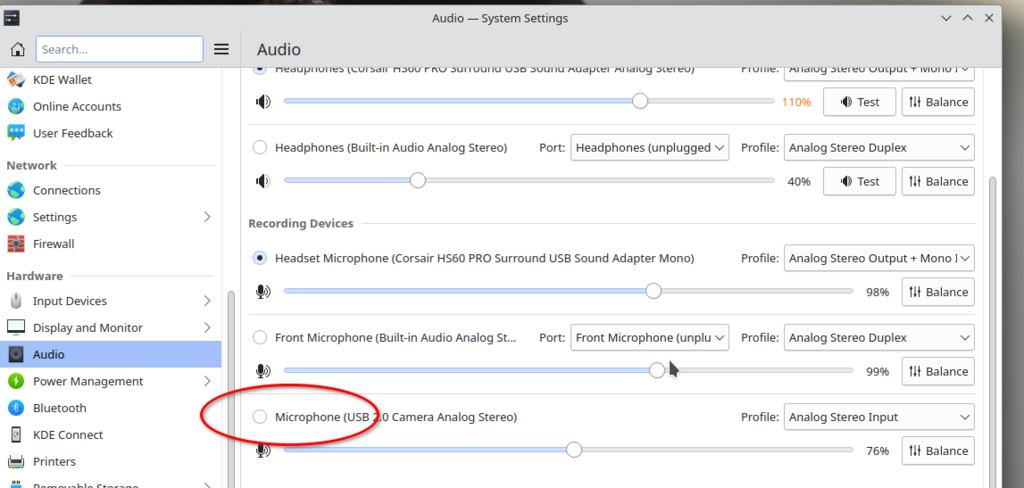Mute the Corsair headphones via speaker icon
The width and height of the screenshot is (1024, 488).
[263, 102]
